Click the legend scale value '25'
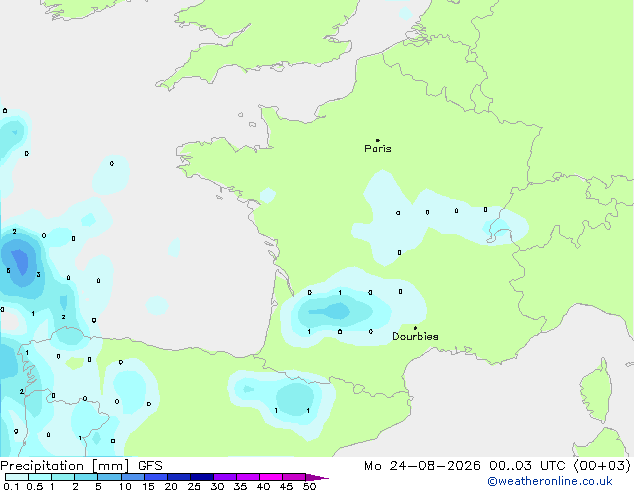The image size is (634, 490). click(x=194, y=486)
